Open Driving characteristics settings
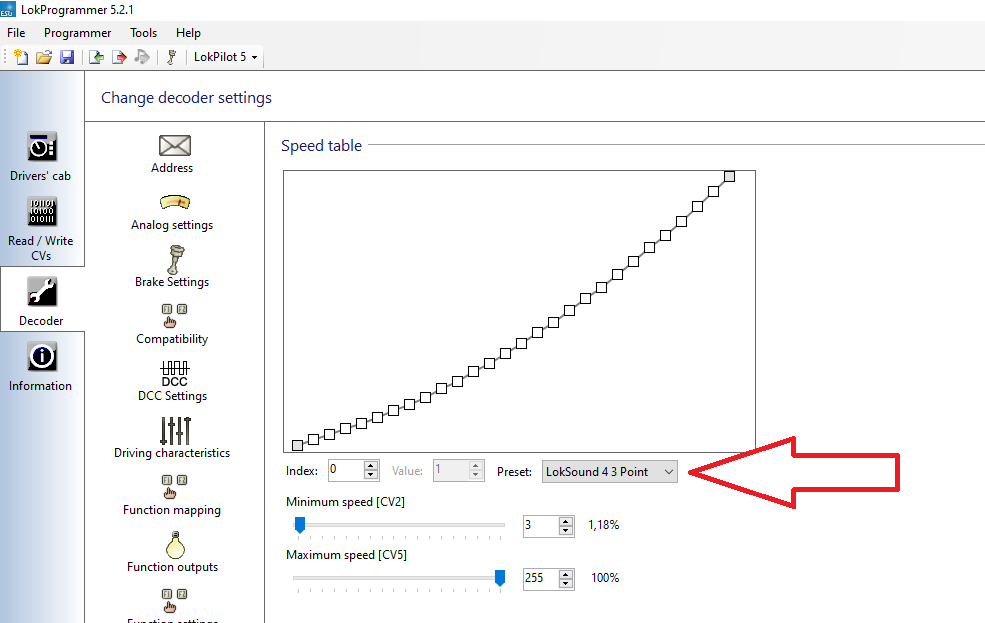 point(173,438)
